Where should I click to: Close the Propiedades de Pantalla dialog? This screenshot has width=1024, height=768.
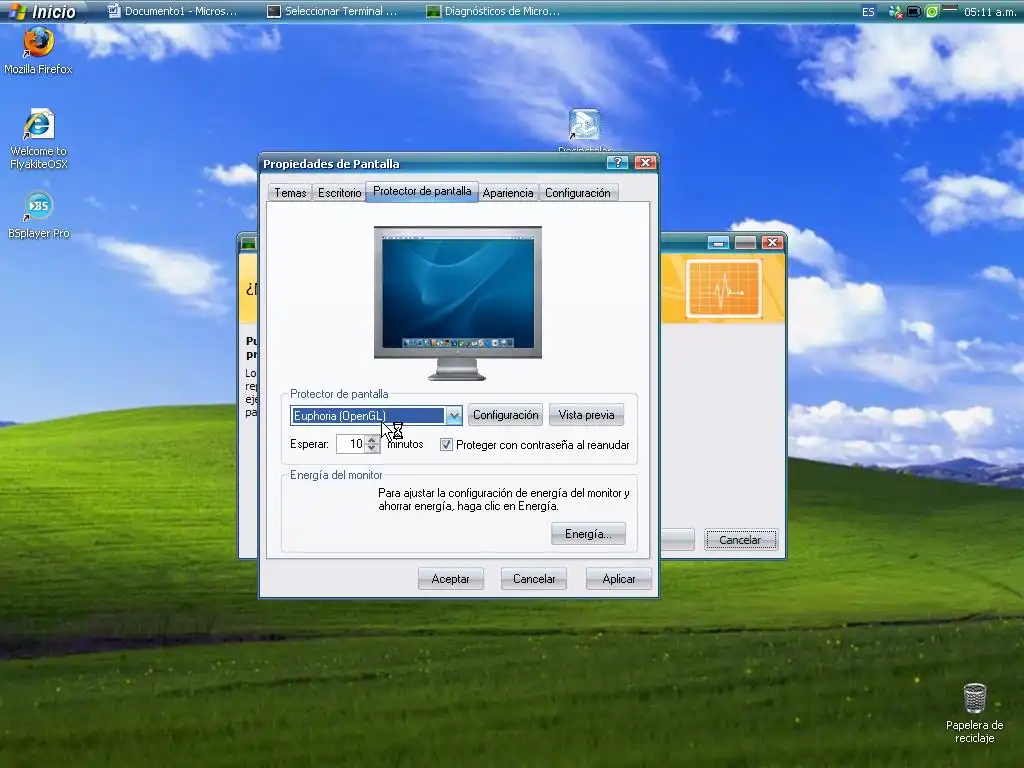(x=645, y=163)
